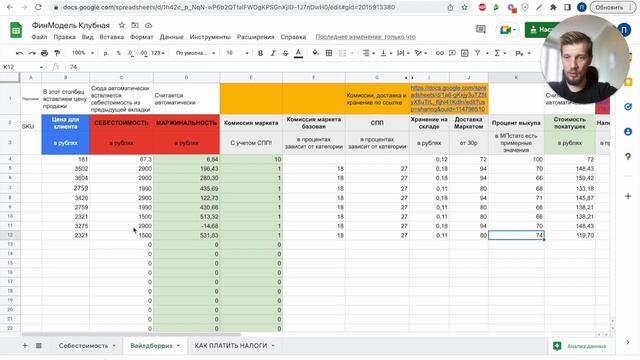Toggle strikethrough formatting
The width and height of the screenshot is (640, 360).
coord(285,53)
